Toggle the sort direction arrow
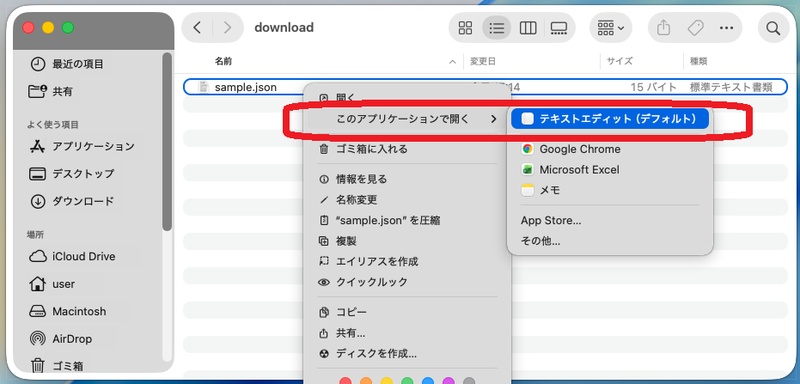This screenshot has height=384, width=800. tap(452, 62)
